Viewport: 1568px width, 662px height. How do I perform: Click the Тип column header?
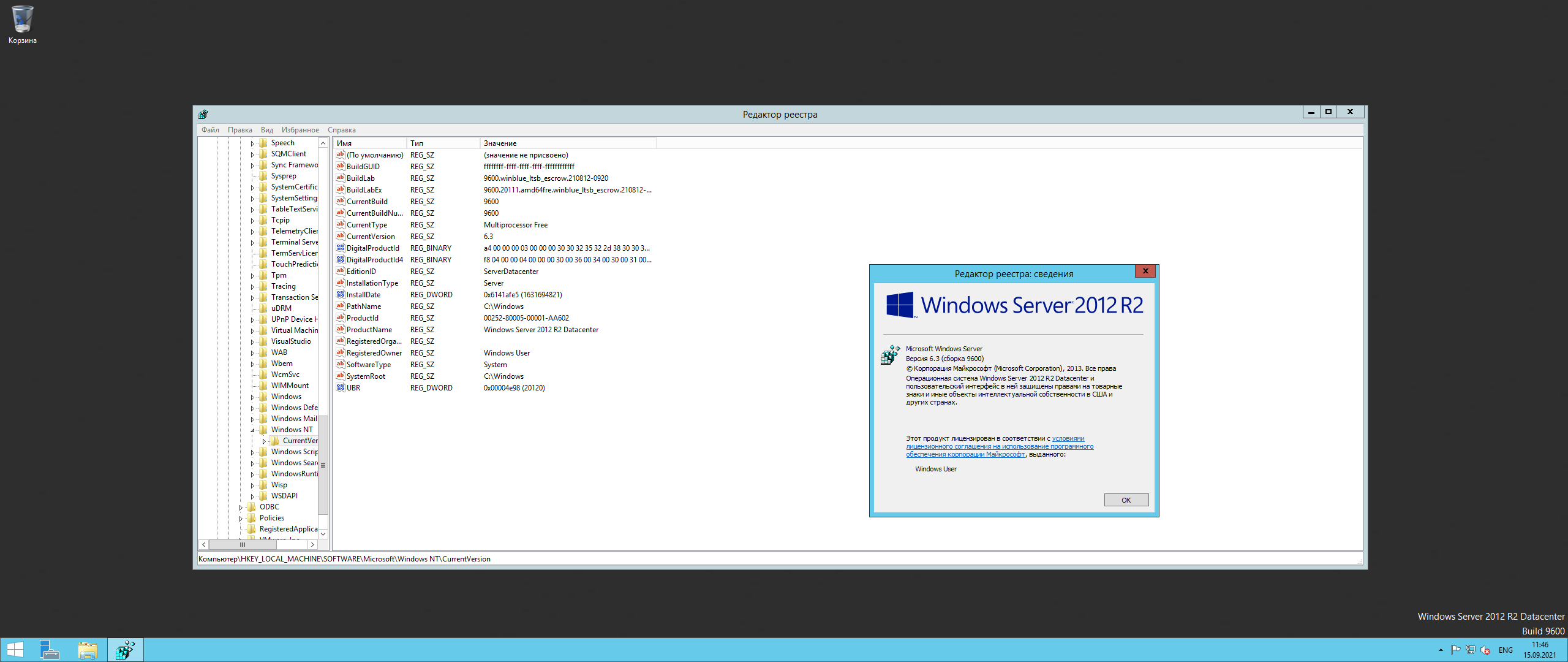(443, 143)
